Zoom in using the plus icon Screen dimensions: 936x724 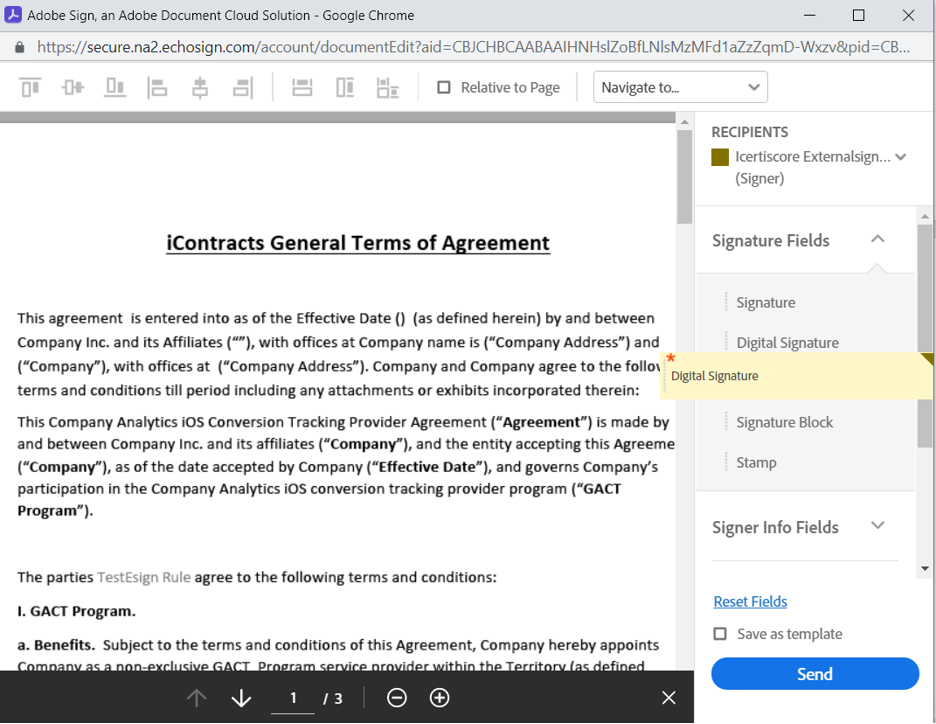[439, 698]
